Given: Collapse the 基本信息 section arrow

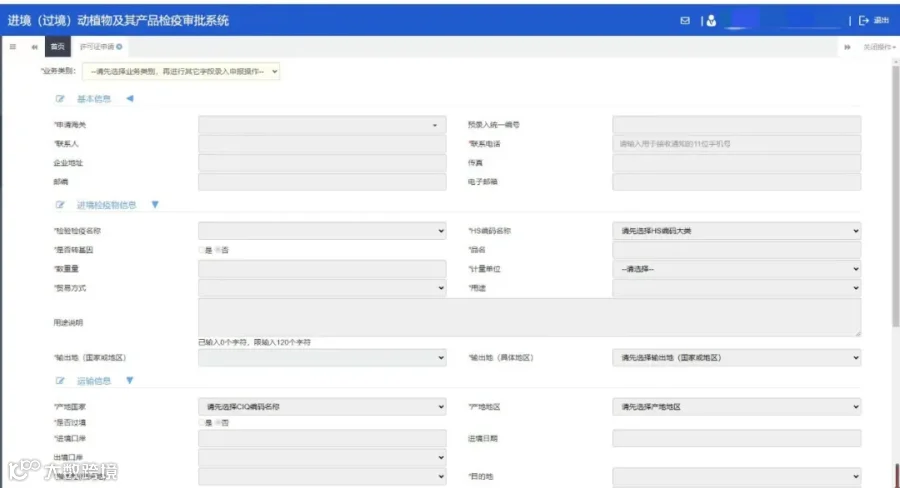Looking at the screenshot, I should pyautogui.click(x=130, y=98).
